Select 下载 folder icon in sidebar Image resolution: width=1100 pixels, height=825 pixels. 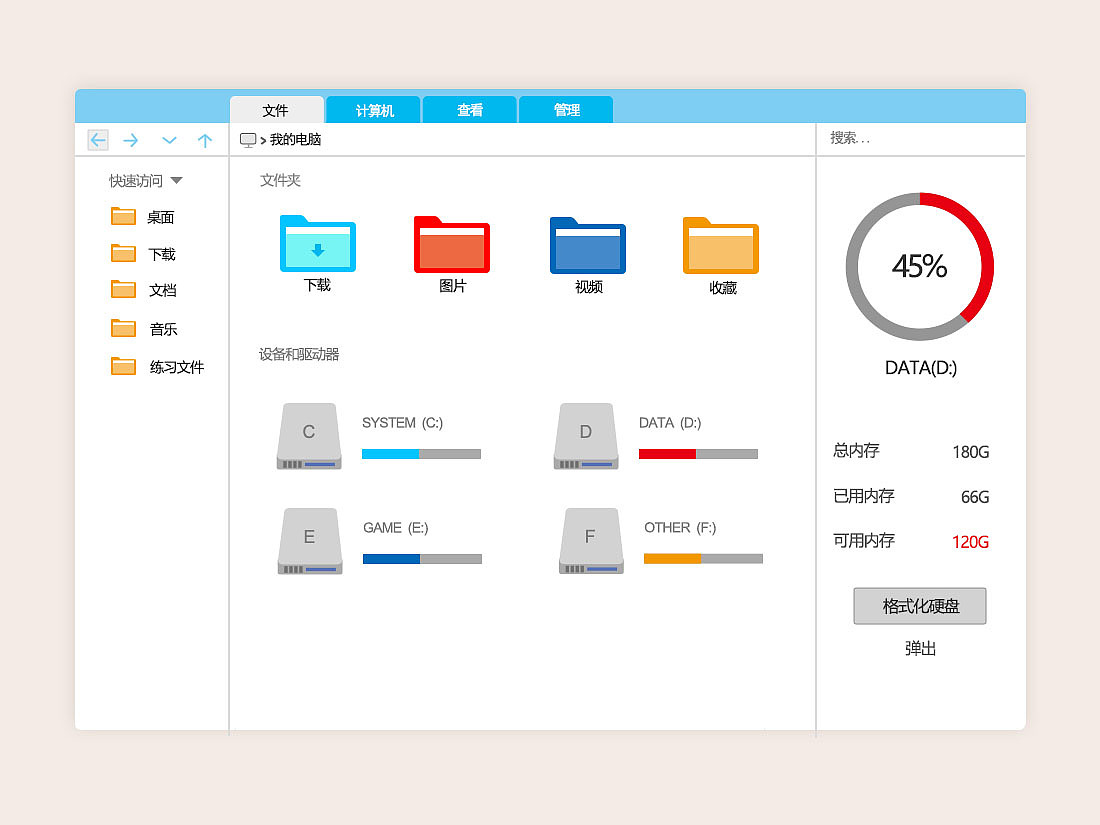click(x=123, y=253)
